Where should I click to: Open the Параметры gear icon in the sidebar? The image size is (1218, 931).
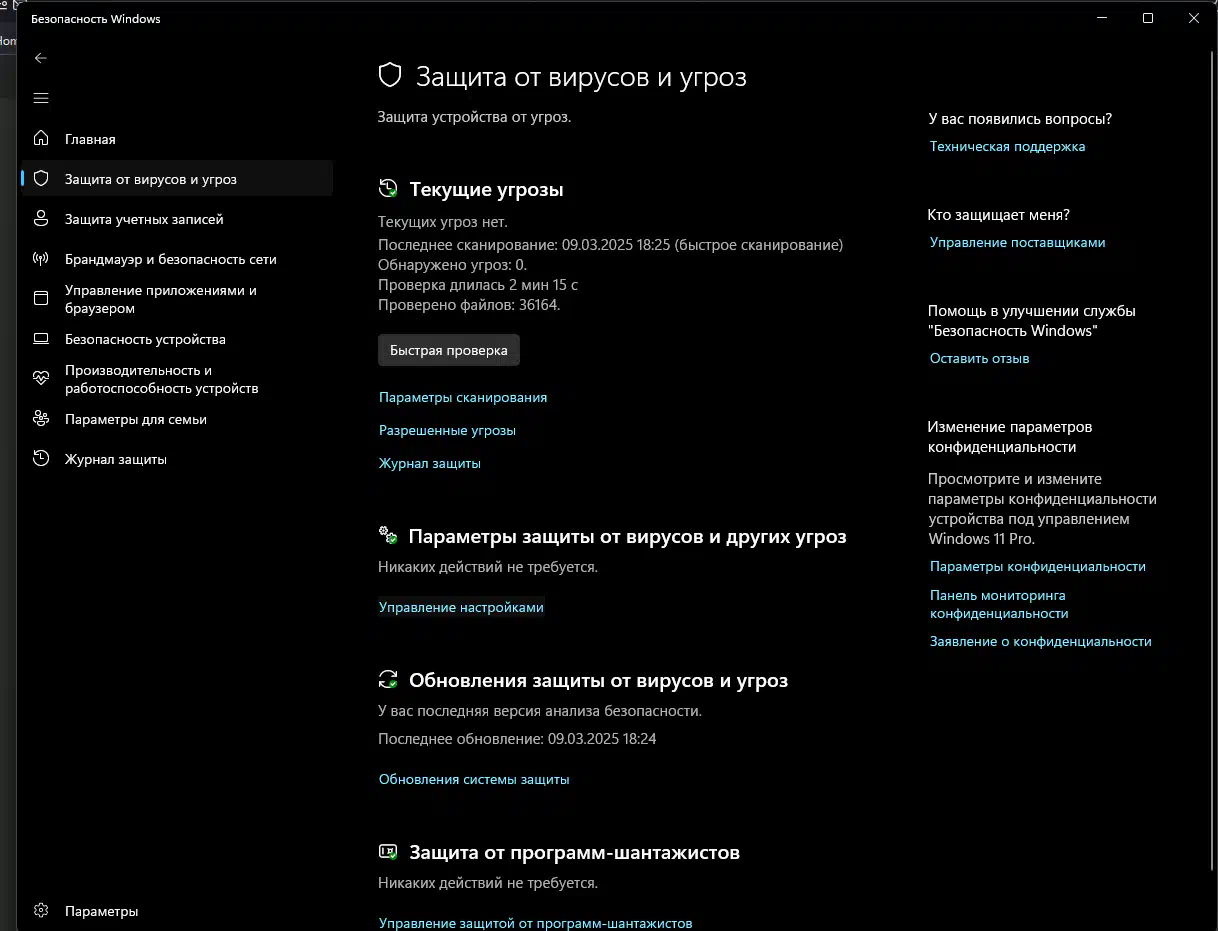pyautogui.click(x=41, y=911)
